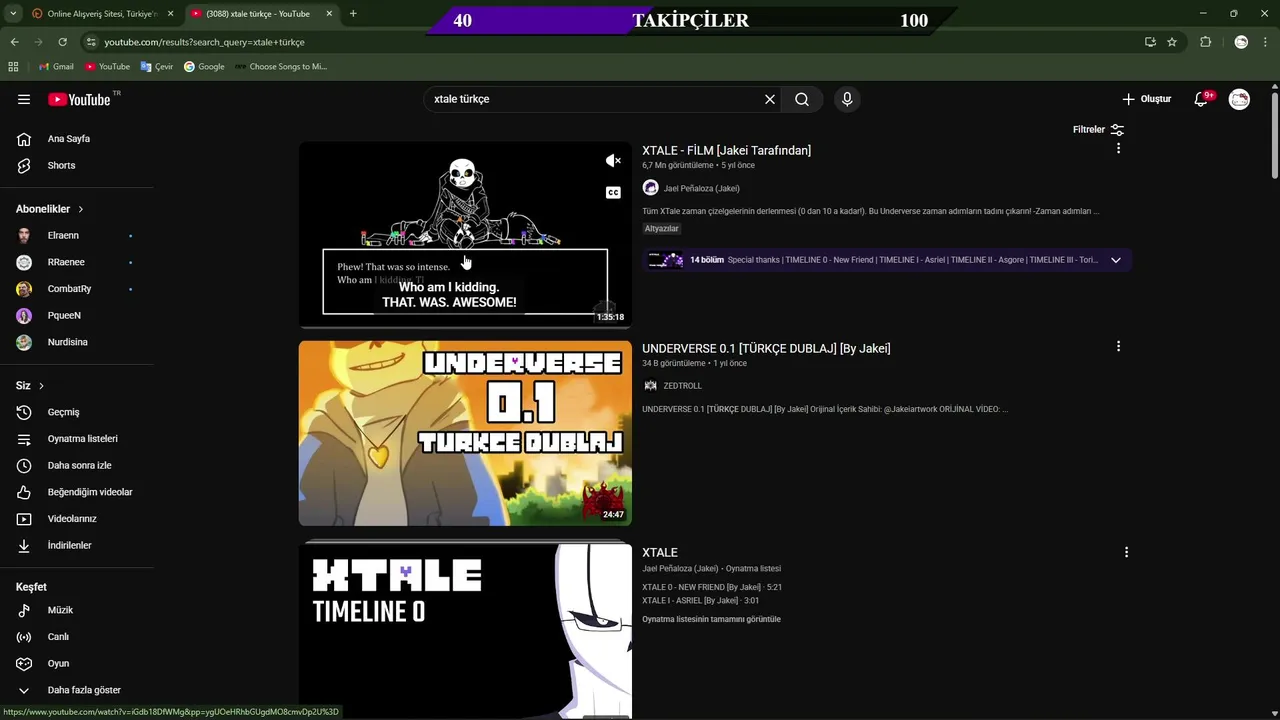Click the magnifier search button

pos(802,99)
